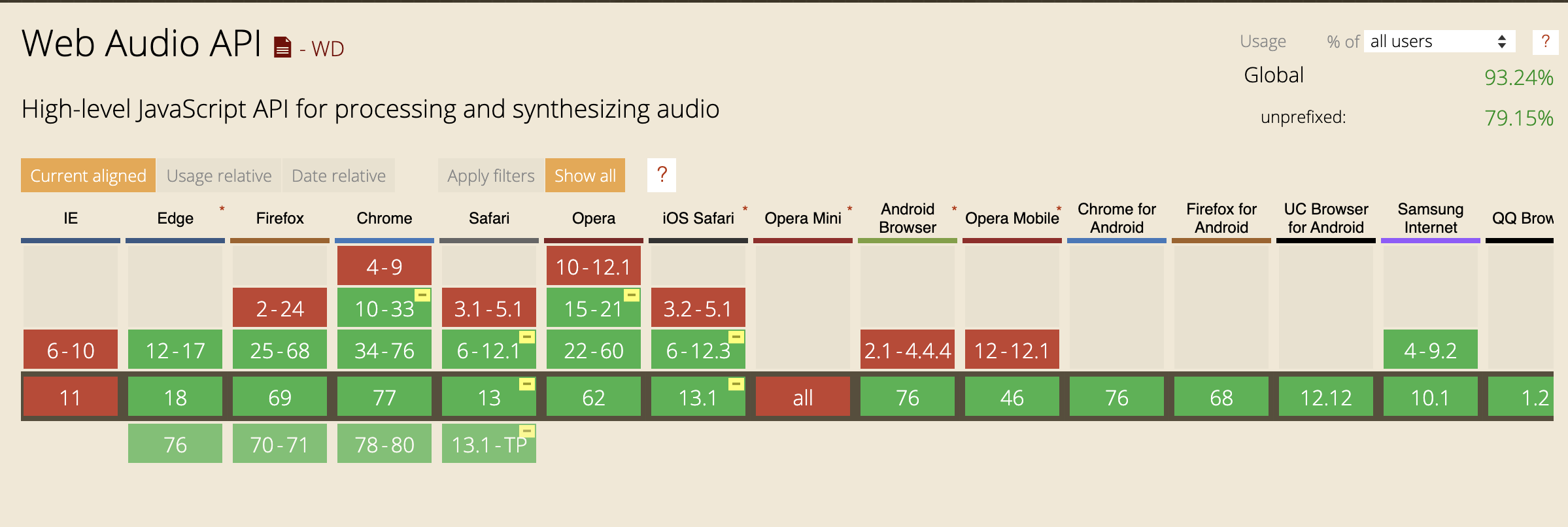The width and height of the screenshot is (1568, 527).
Task: Click the asterisk next to iOS Safari header
Action: tap(745, 210)
